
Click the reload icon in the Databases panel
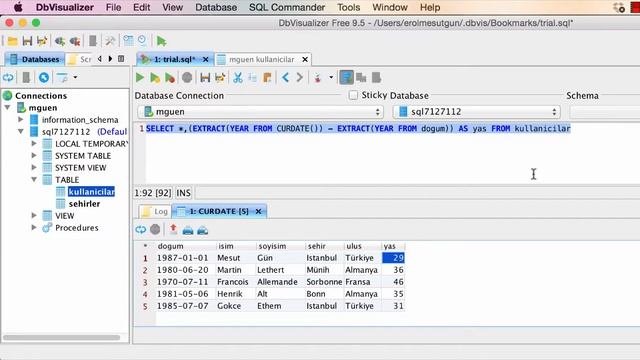pos(8,77)
